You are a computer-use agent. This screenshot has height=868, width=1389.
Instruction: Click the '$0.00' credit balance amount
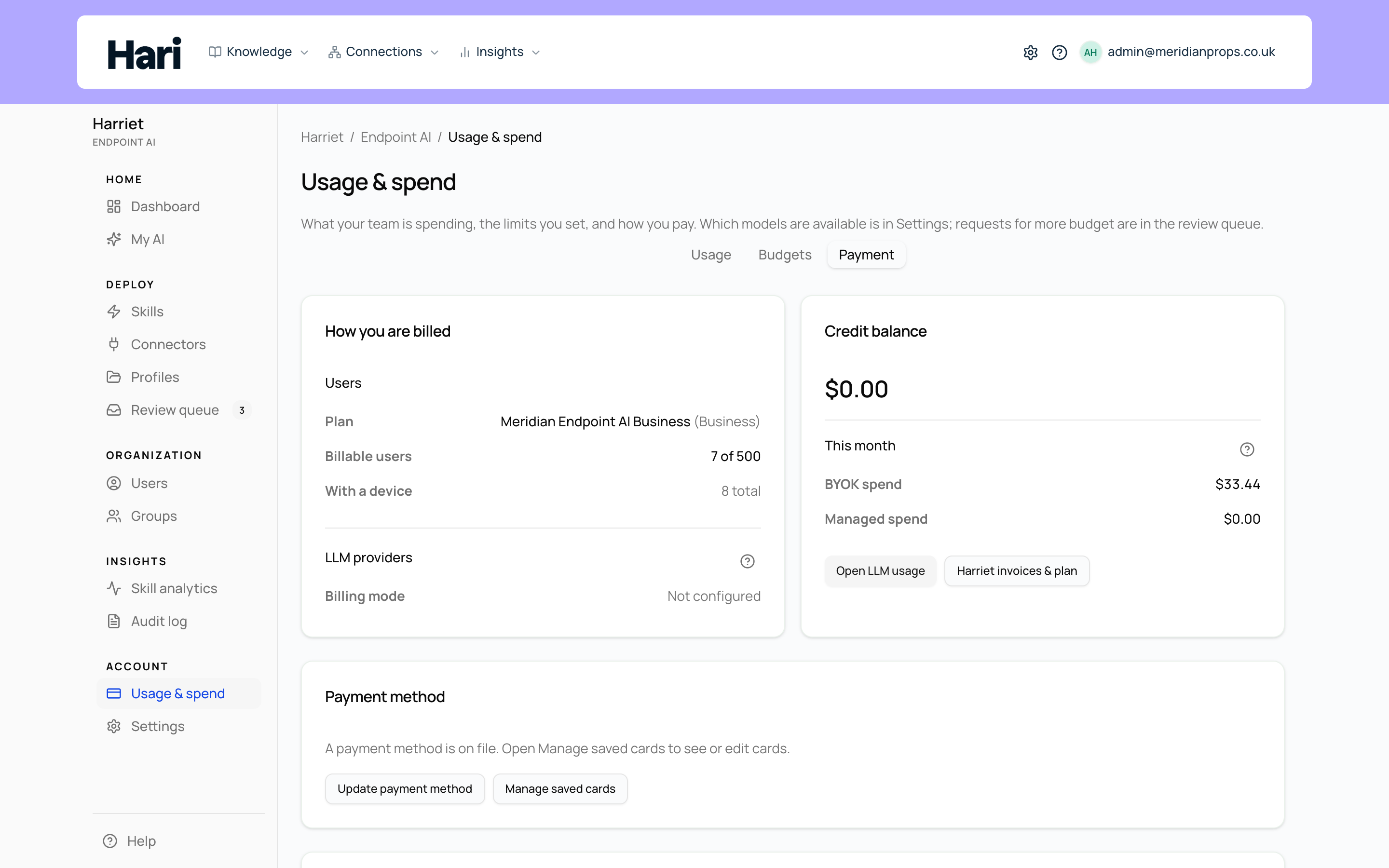(857, 390)
